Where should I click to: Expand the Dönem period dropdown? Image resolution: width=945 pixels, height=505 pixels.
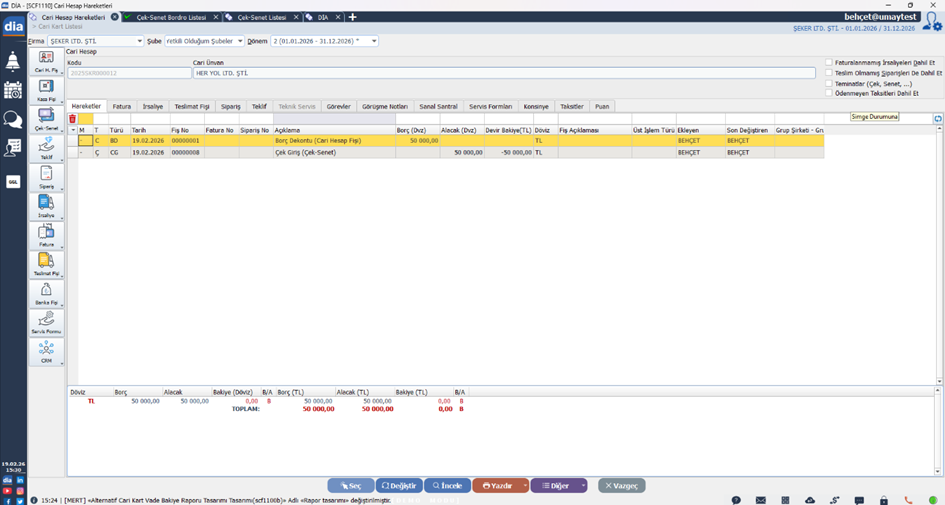374,41
